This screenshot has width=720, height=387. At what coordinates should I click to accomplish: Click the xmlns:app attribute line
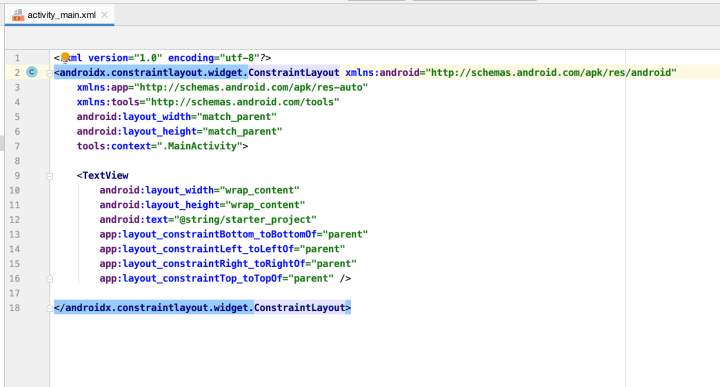point(222,87)
